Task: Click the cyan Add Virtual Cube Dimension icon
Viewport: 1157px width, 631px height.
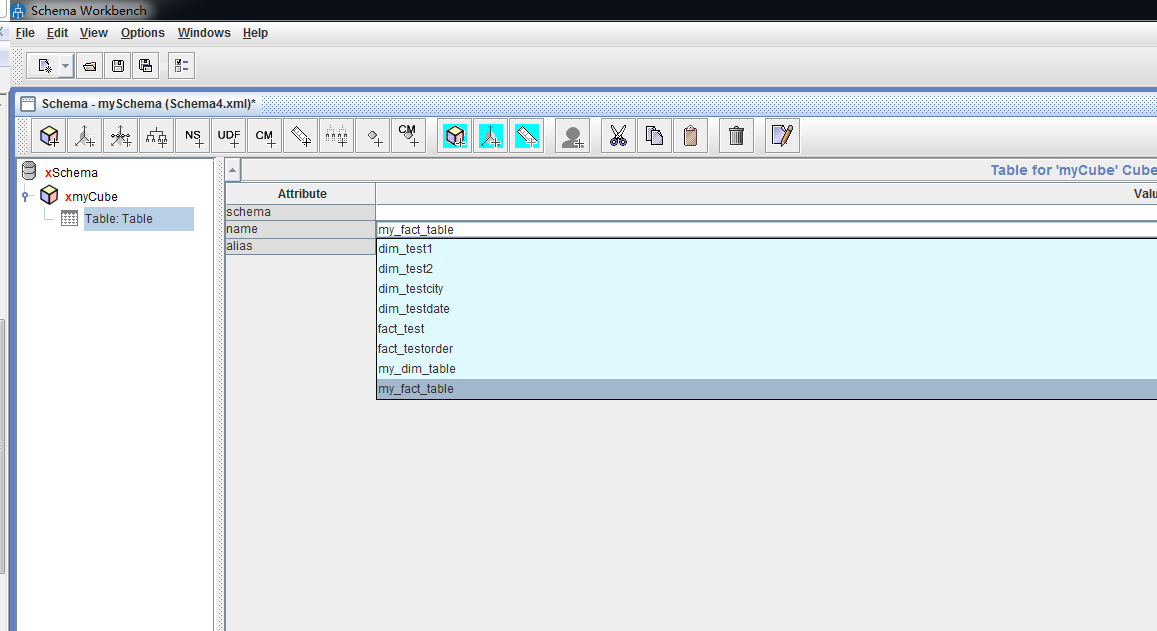Action: tap(491, 136)
